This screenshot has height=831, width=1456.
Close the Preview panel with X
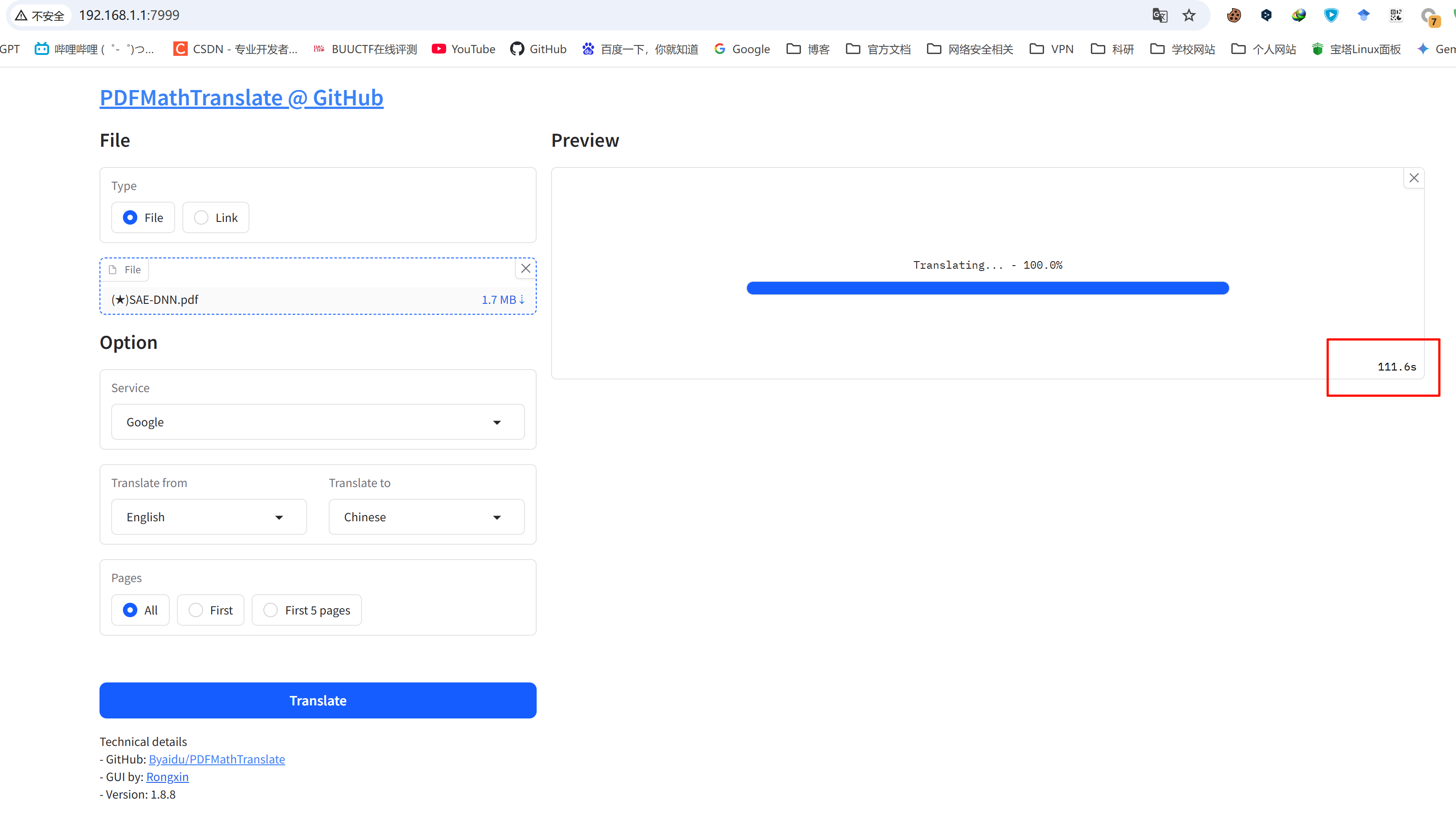click(1413, 178)
